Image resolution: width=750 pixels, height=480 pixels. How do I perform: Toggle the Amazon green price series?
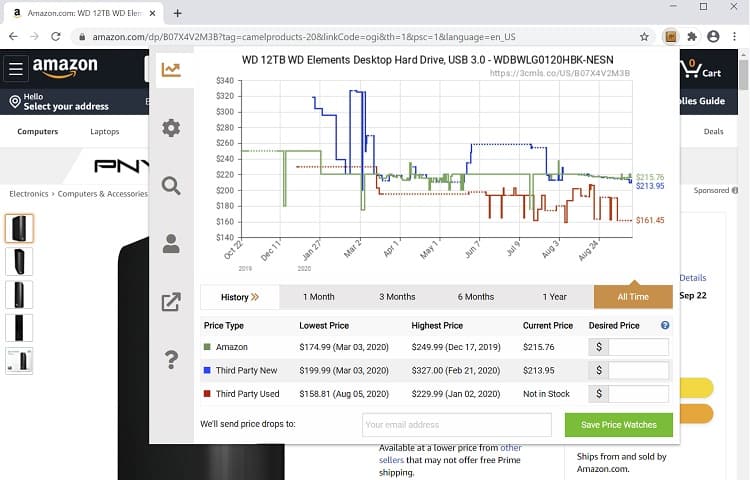(x=207, y=347)
